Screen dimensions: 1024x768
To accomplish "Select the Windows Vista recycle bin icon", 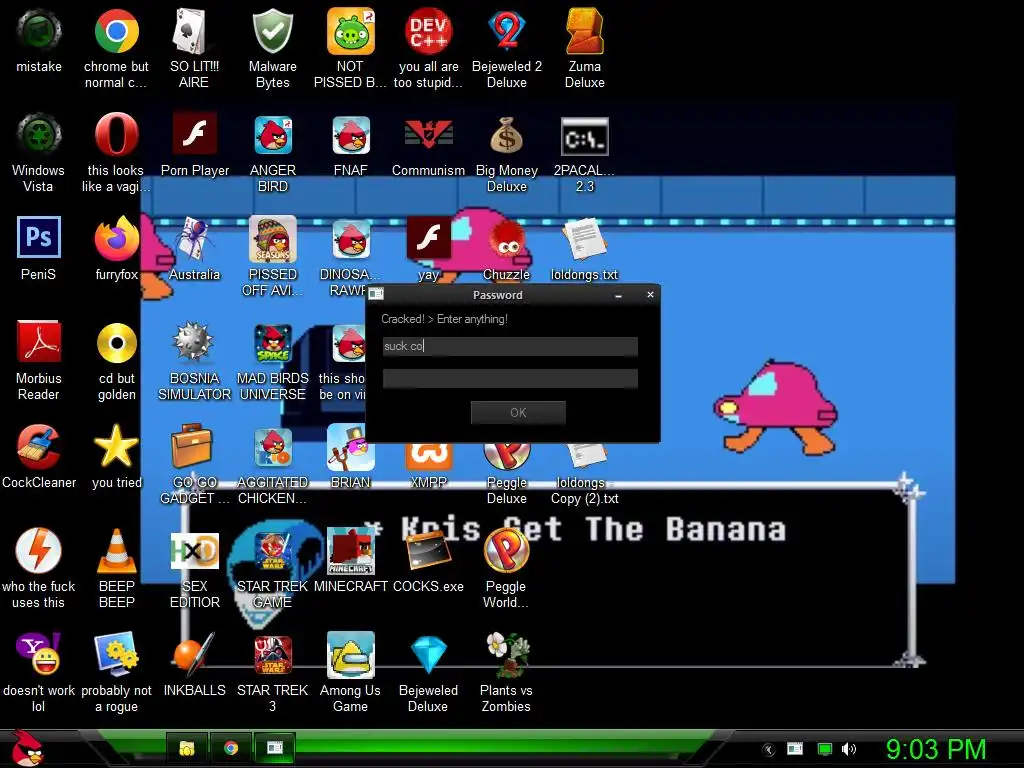I will pos(39,135).
